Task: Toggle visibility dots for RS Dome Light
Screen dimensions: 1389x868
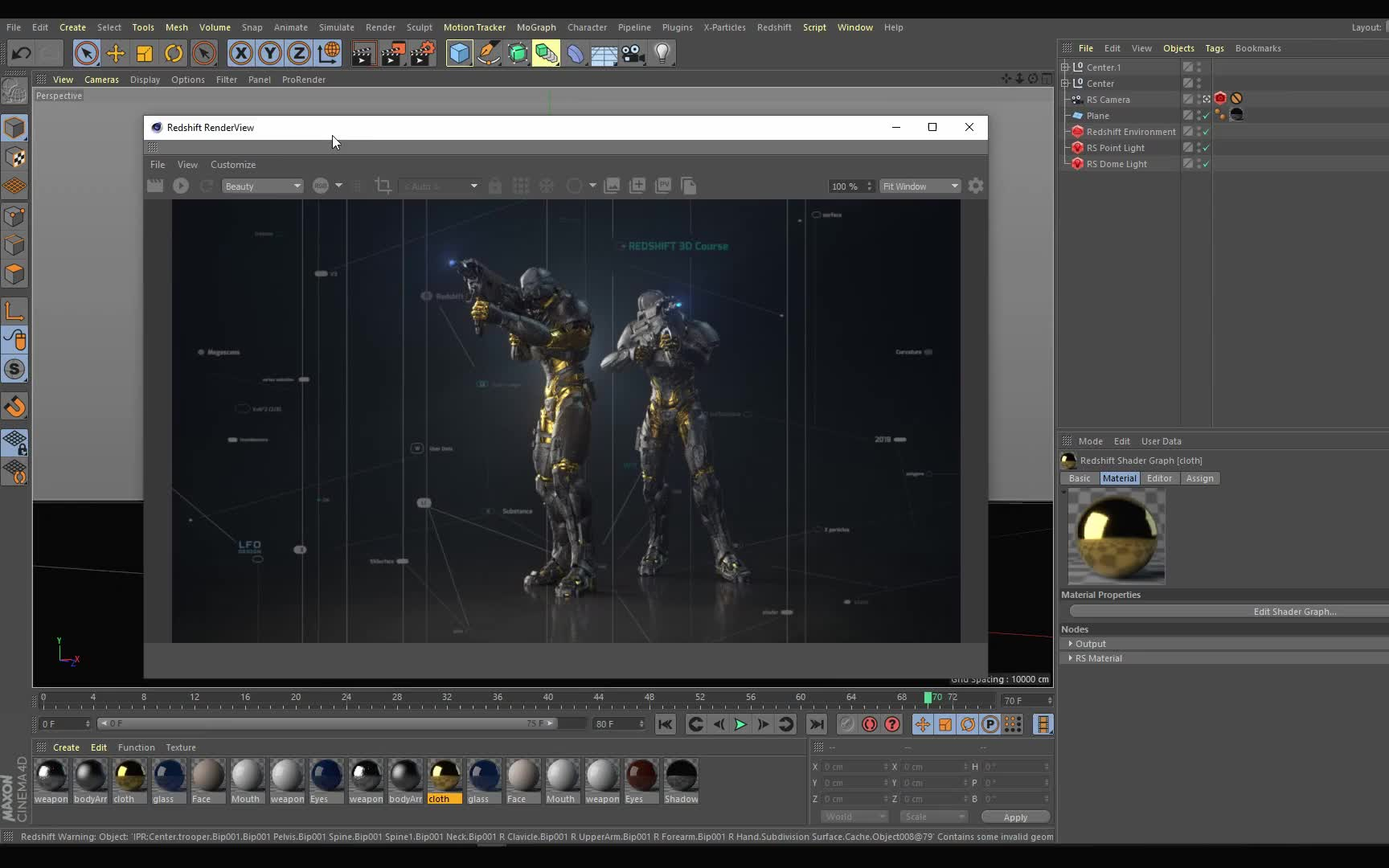Action: click(1198, 164)
